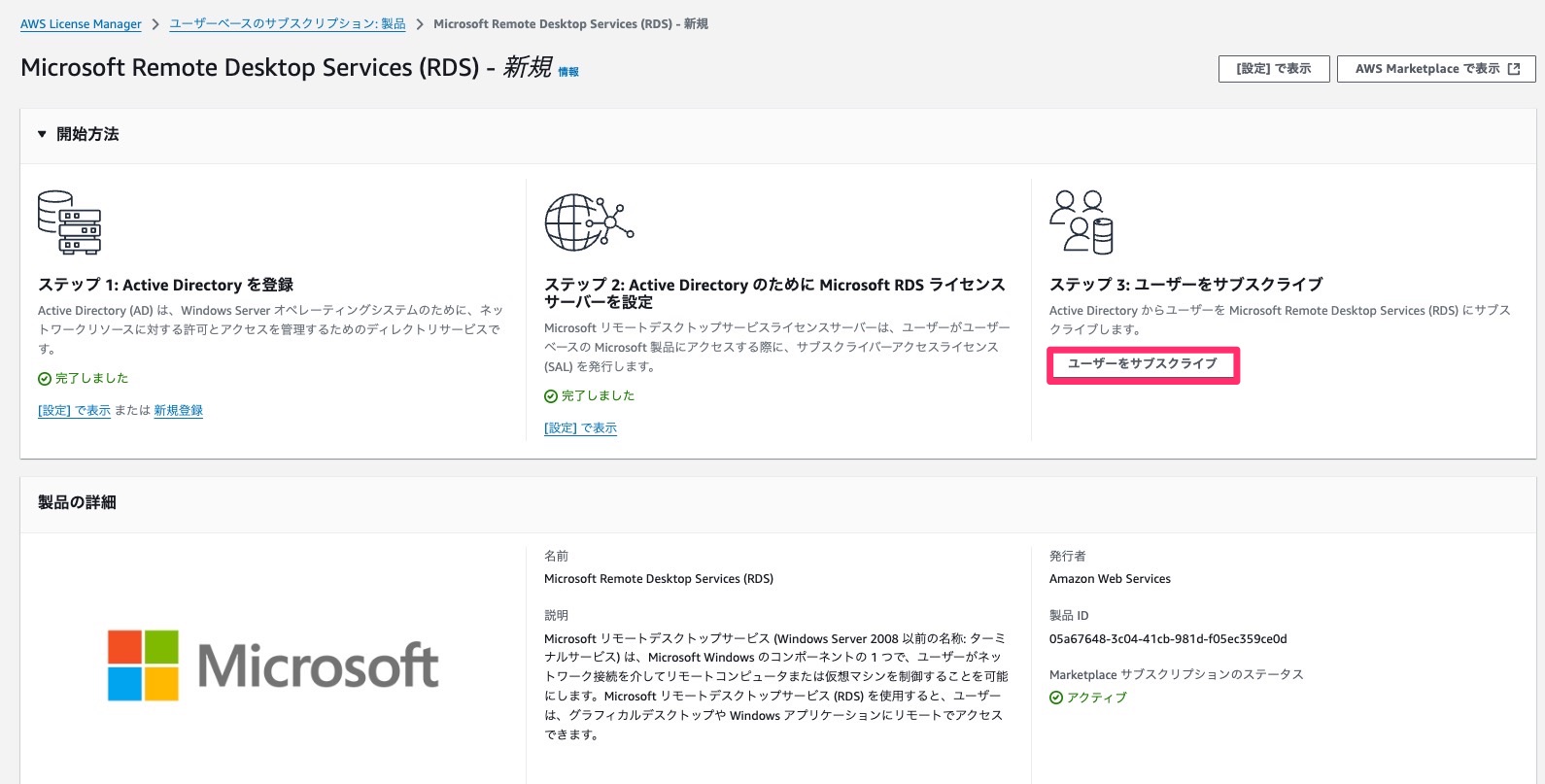The width and height of the screenshot is (1545, 784).
Task: Click the AWS License Manager breadcrumb
Action: pos(81,24)
